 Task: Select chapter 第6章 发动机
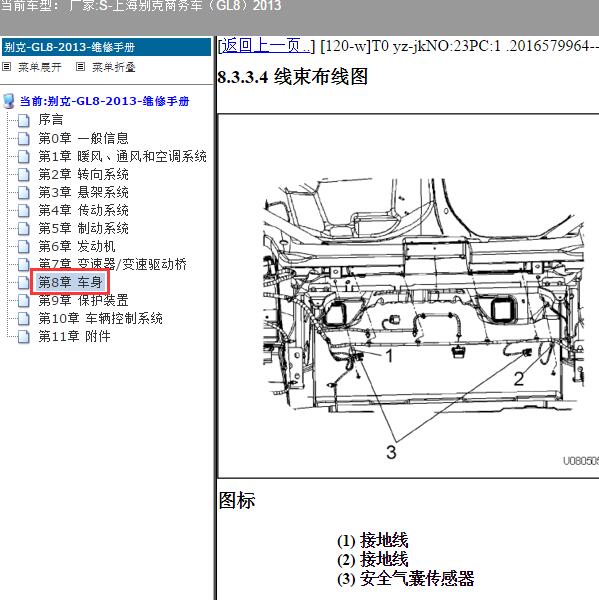pyautogui.click(x=77, y=246)
